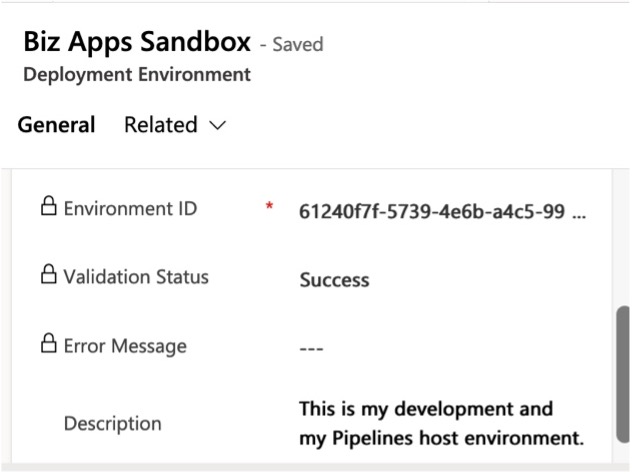
Task: Expand the Related dropdown chevron
Action: [218, 125]
